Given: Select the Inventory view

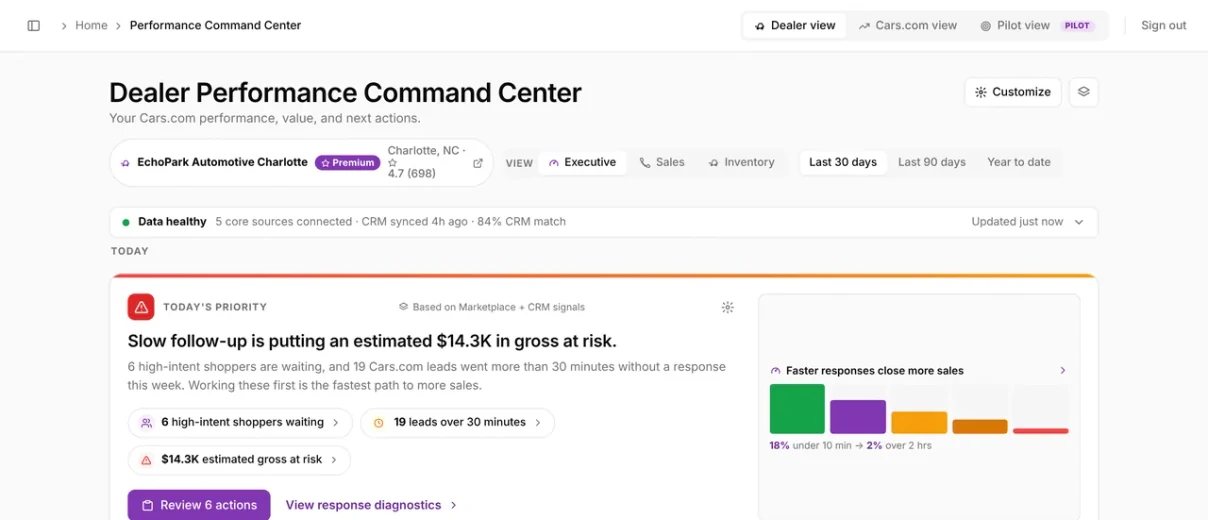Looking at the screenshot, I should coord(741,163).
